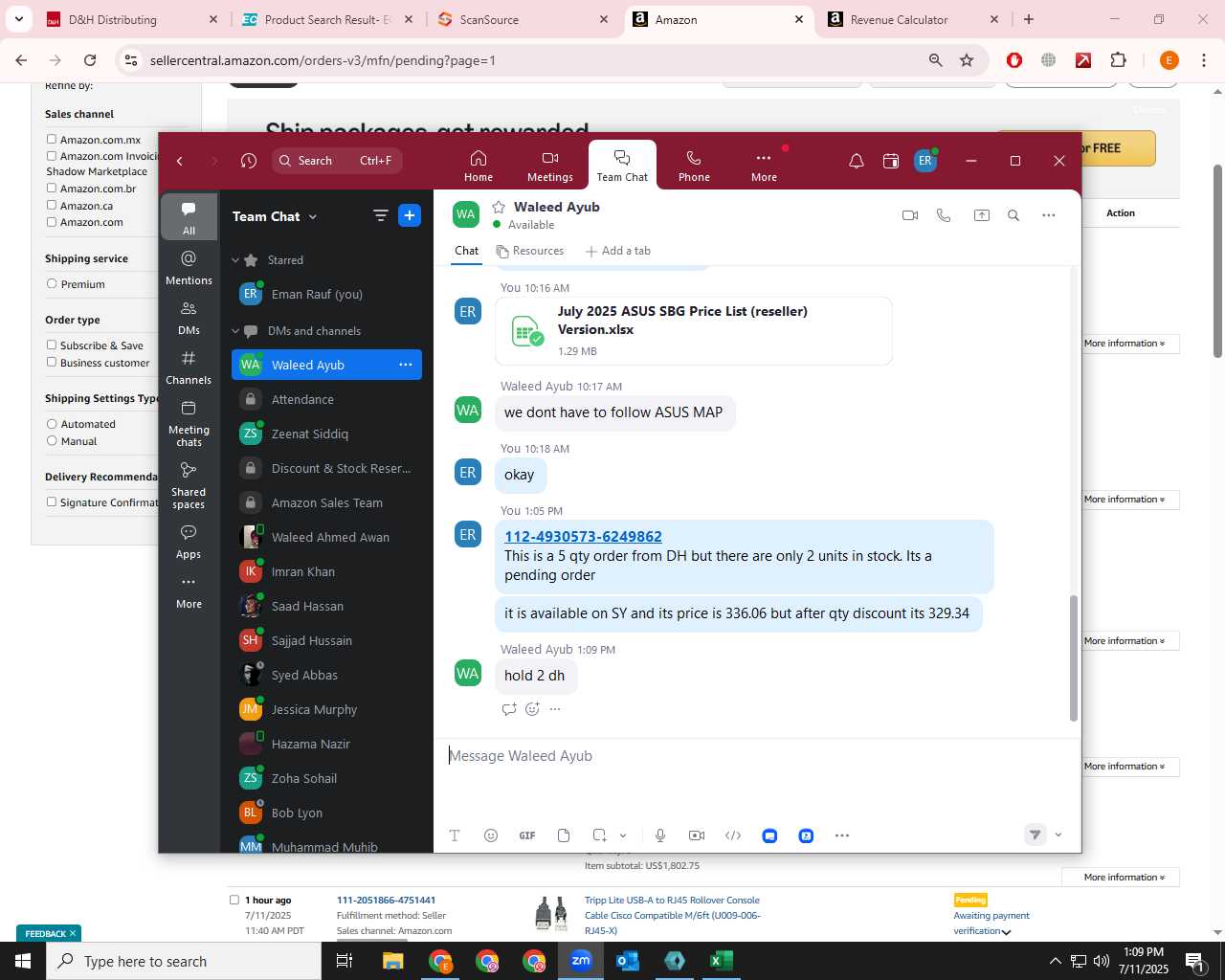This screenshot has height=980, width=1225.
Task: Open Tripp Lite cable product link
Action: click(x=672, y=915)
